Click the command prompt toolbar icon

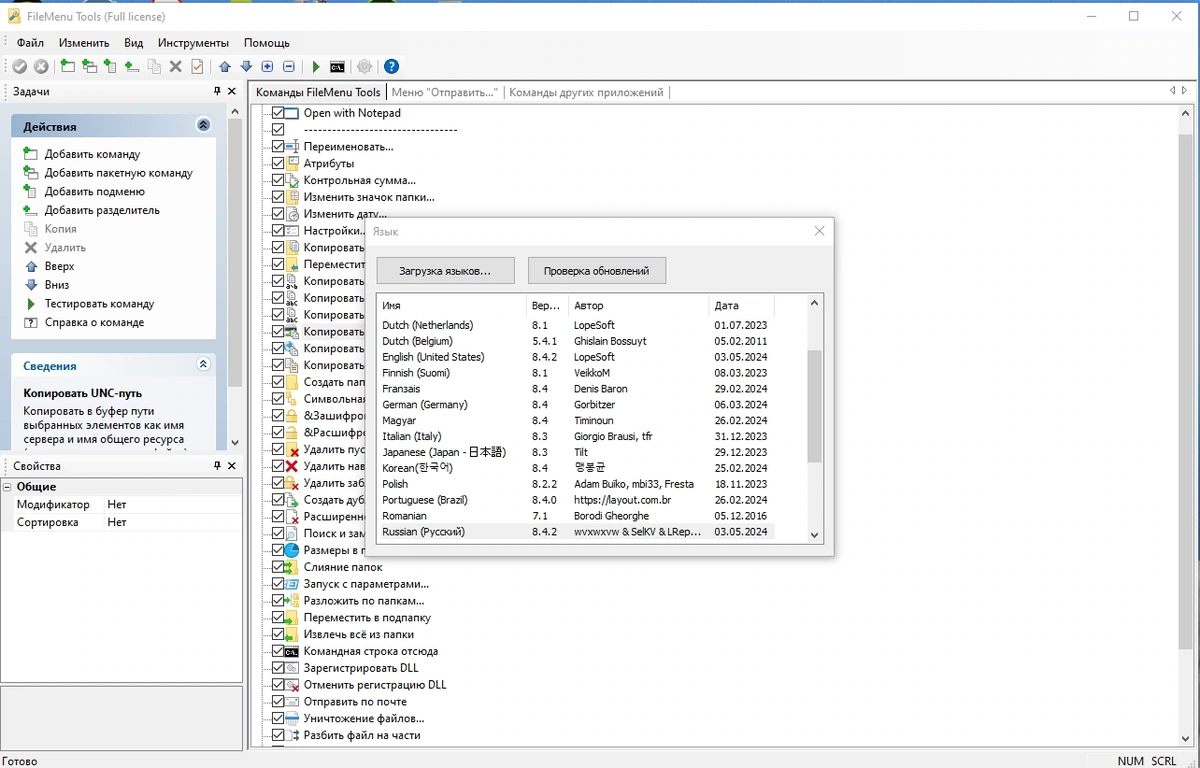click(x=338, y=67)
